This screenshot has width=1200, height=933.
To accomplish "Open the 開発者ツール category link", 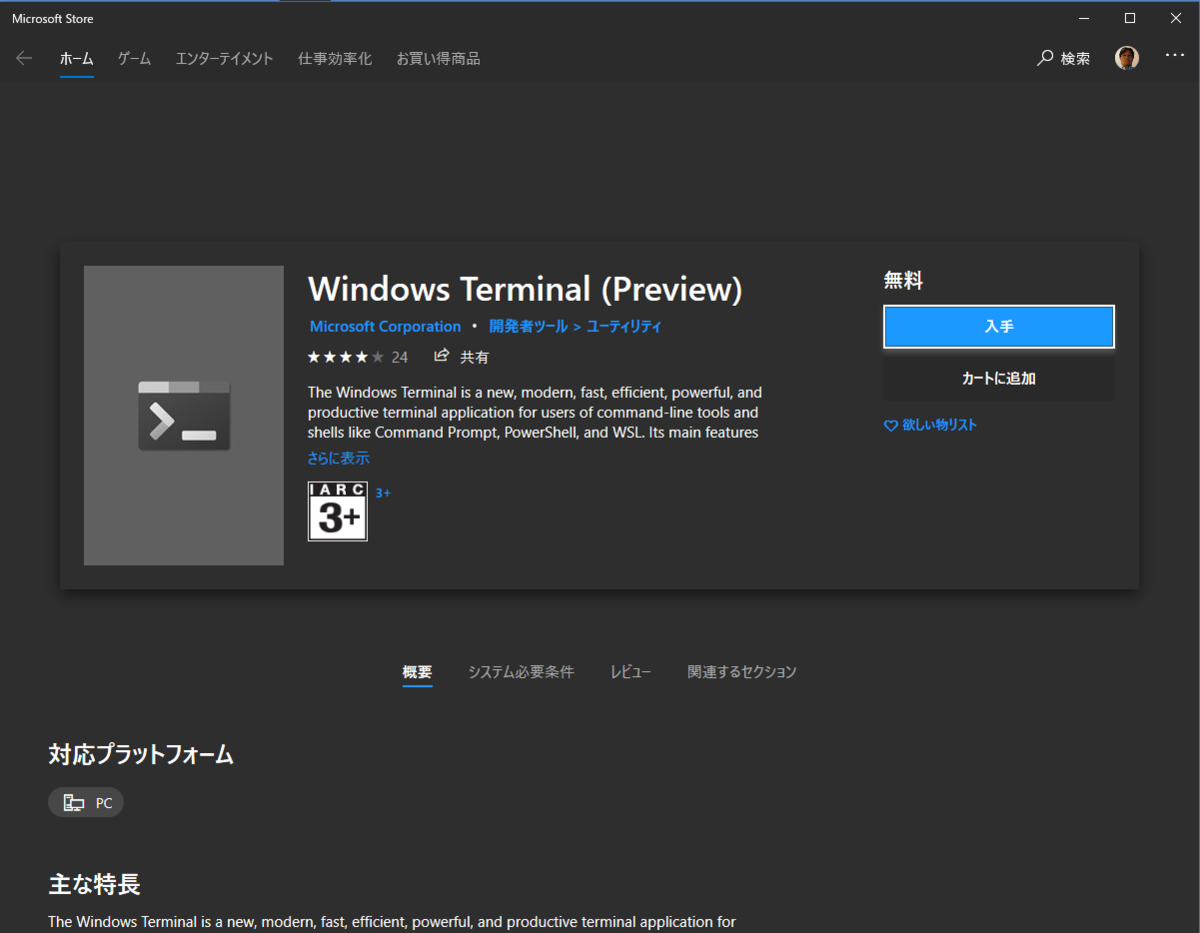I will tap(528, 327).
